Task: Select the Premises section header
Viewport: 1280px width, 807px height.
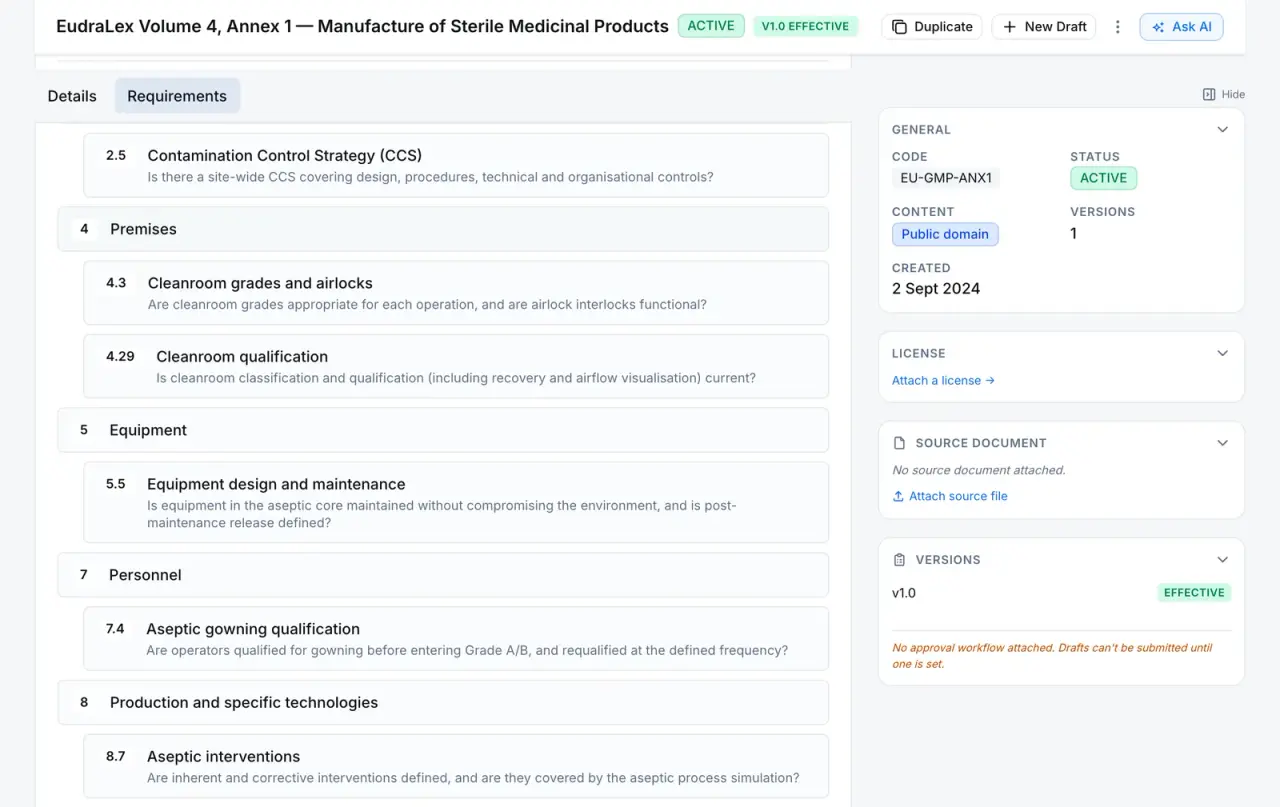Action: pos(443,229)
